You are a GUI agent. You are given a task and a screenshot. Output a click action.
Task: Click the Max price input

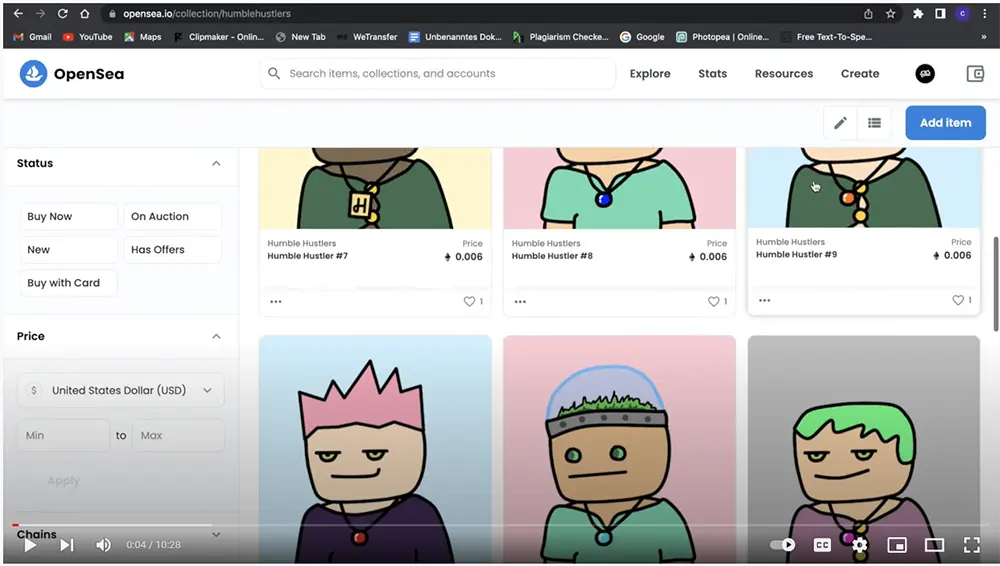pyautogui.click(x=179, y=435)
